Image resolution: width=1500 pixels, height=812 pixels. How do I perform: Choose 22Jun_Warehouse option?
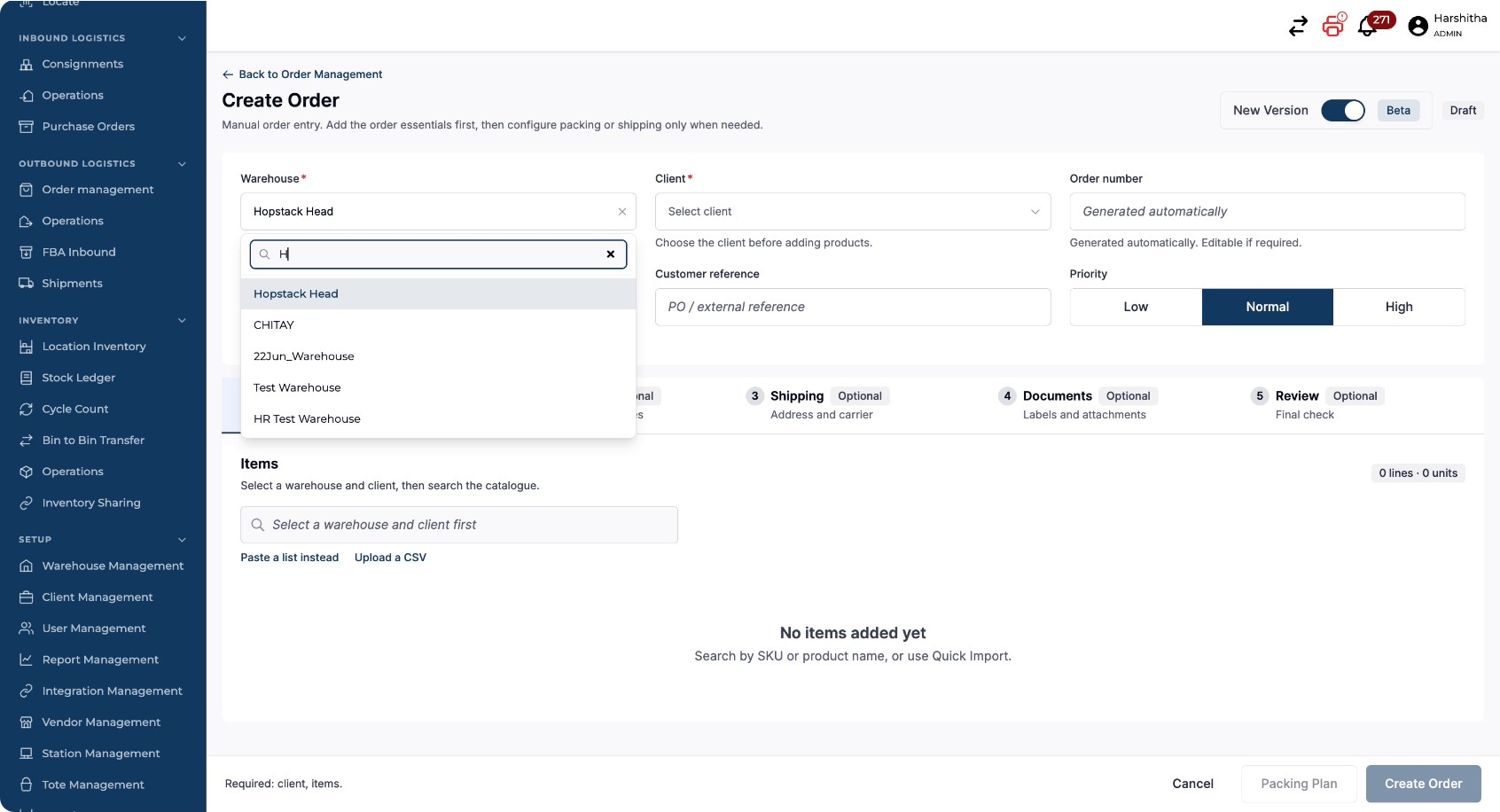point(438,356)
